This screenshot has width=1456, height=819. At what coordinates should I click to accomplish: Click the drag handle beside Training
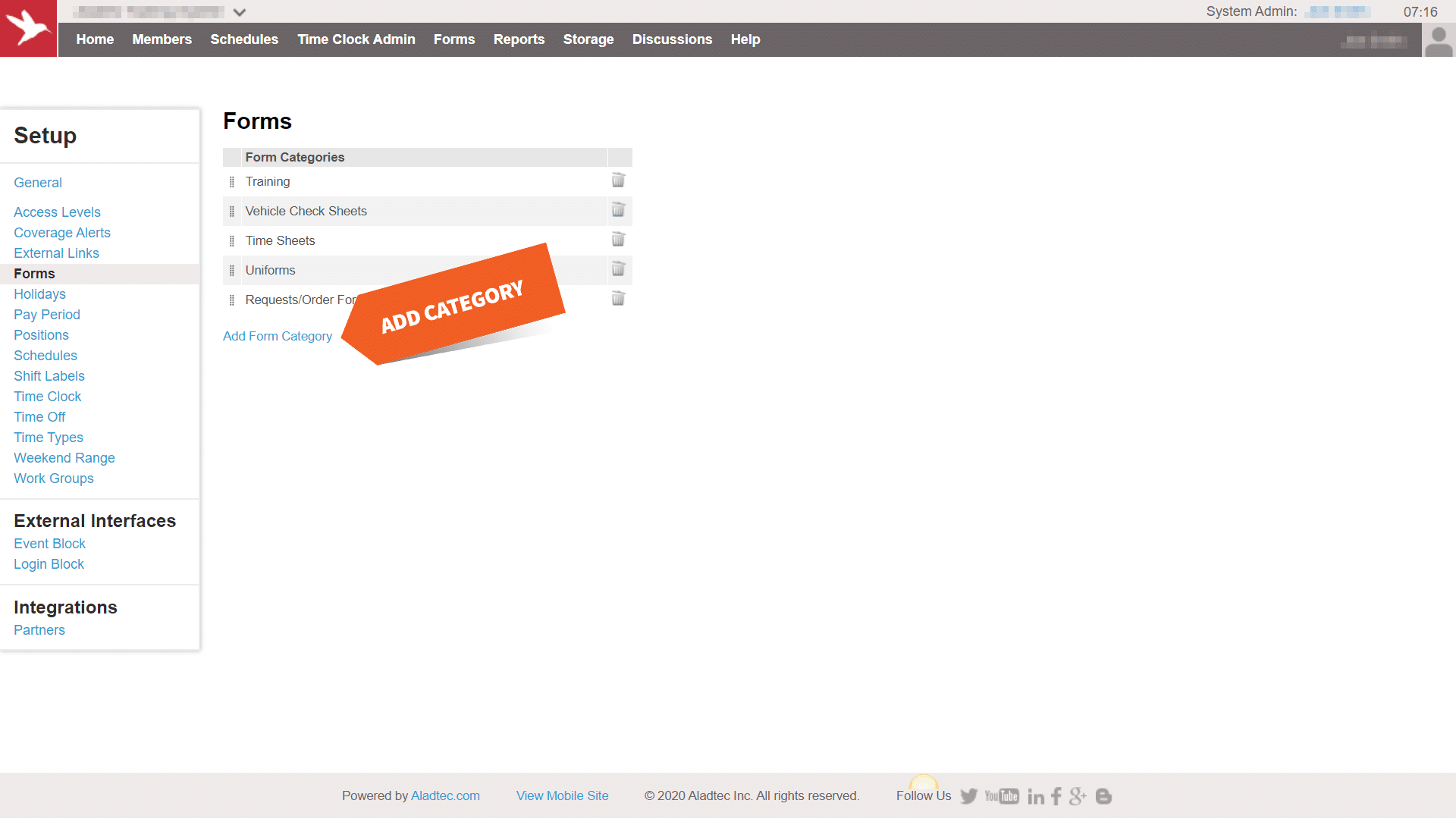[x=232, y=182]
